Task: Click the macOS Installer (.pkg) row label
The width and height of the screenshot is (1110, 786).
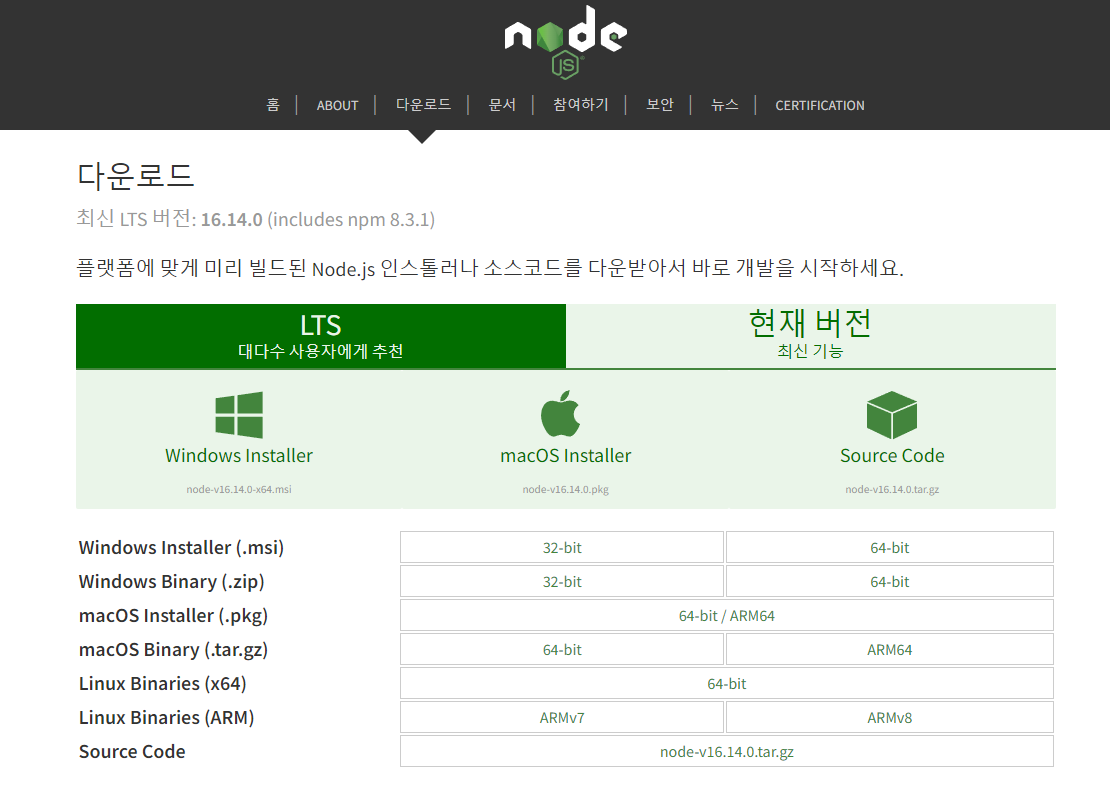Action: 173,615
